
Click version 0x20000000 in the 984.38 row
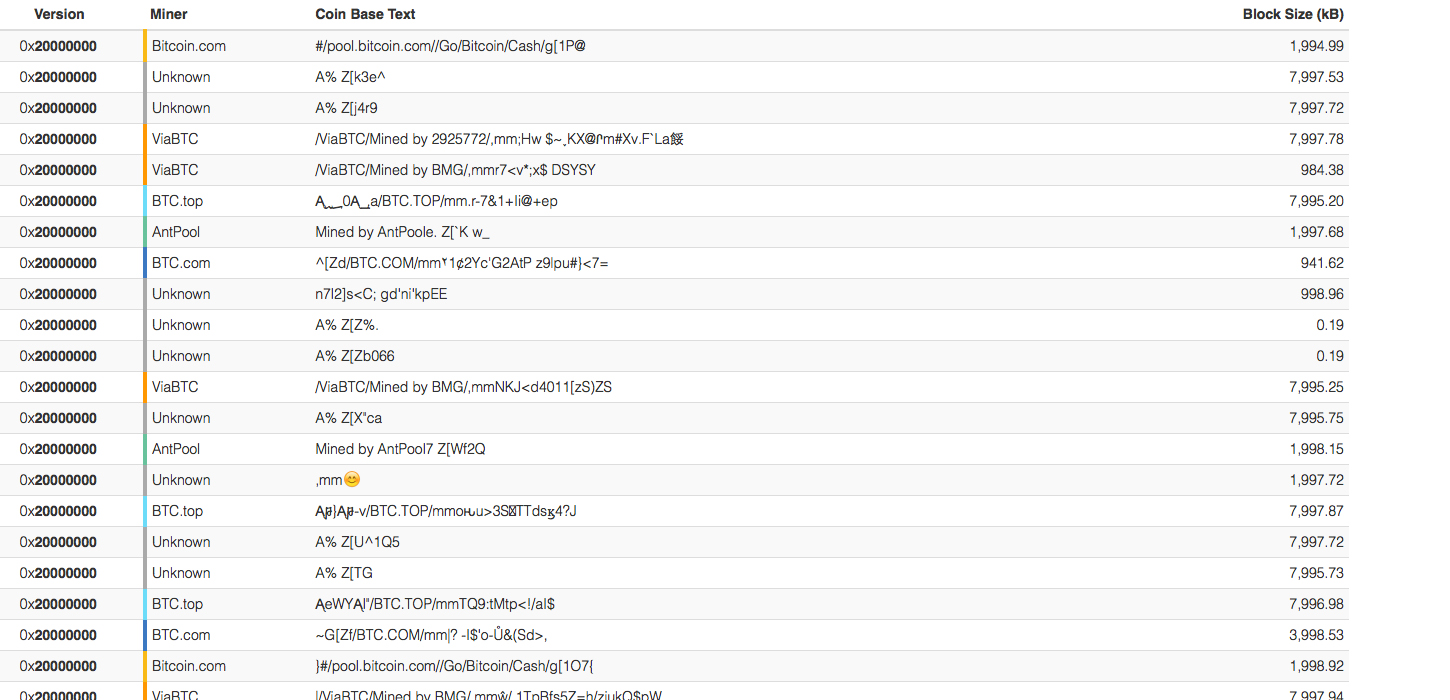pyautogui.click(x=58, y=170)
